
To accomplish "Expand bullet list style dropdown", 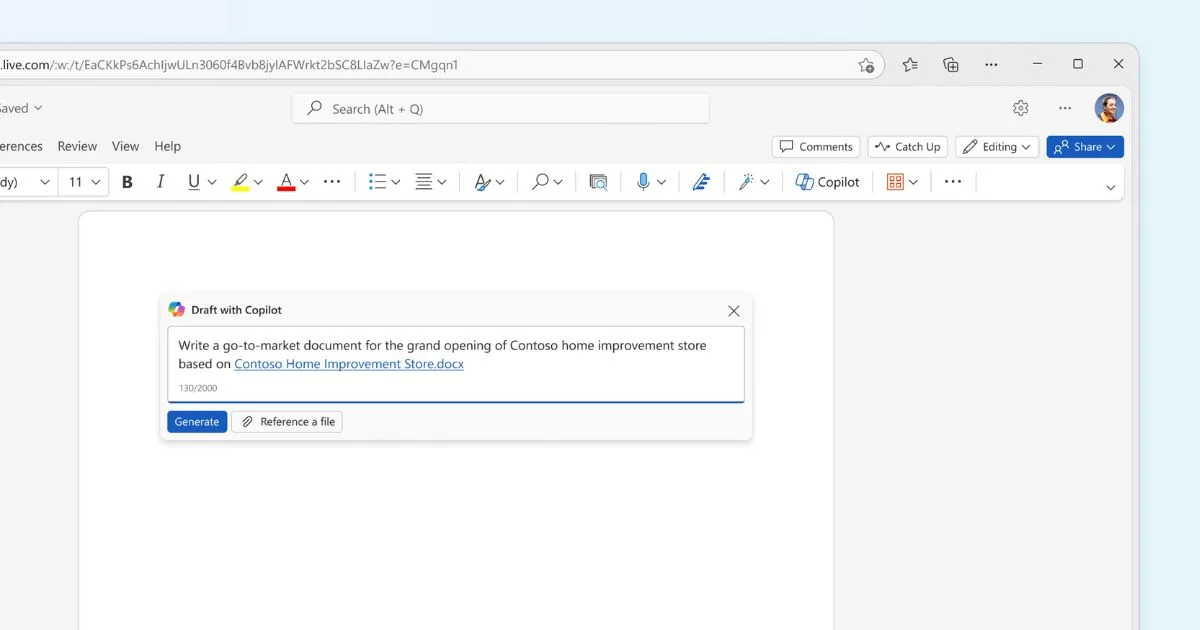I will click(x=396, y=182).
